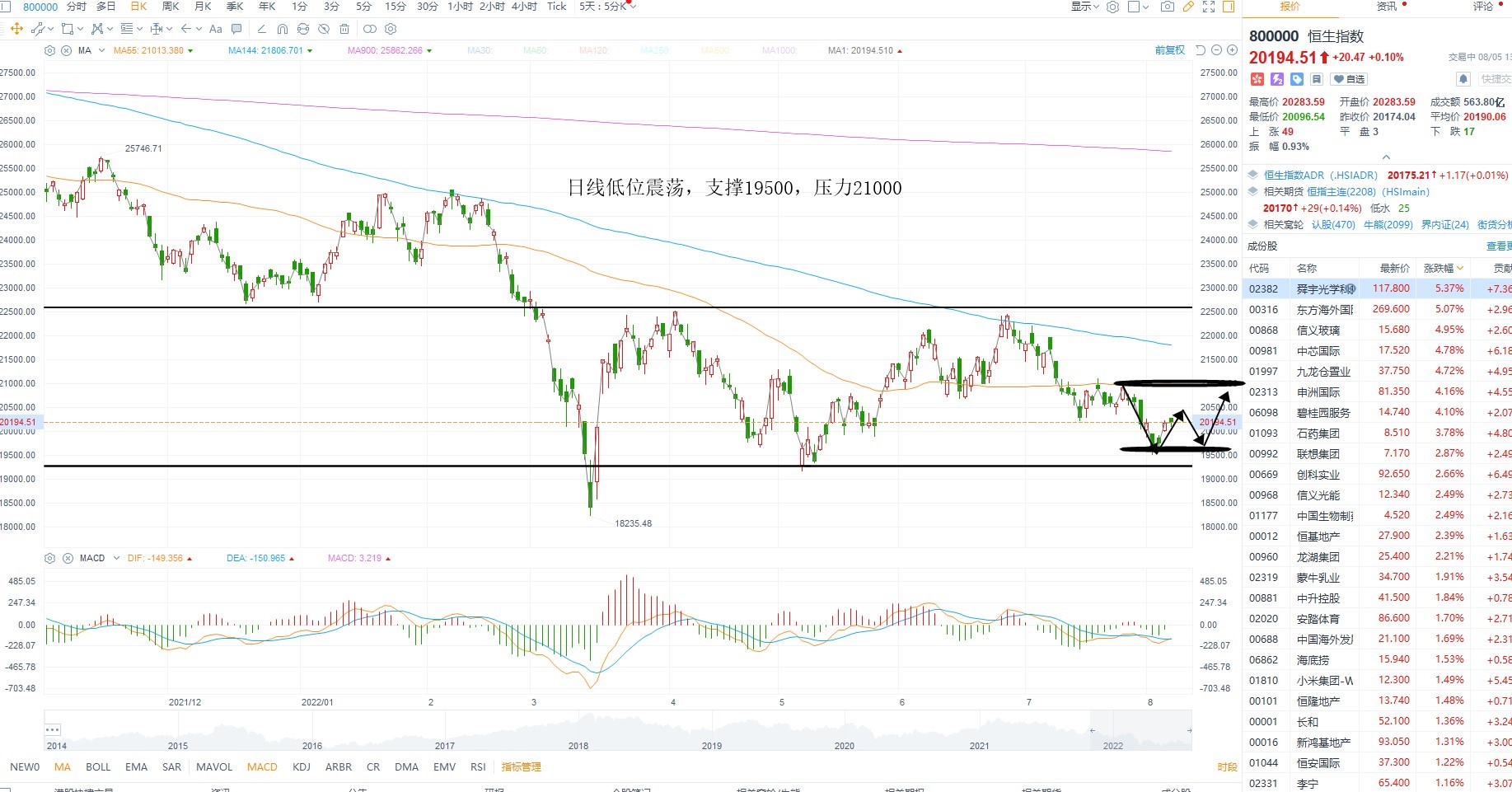Toggle hide-drawings eye icon in toolbar
The image size is (1512, 792).
click(x=324, y=29)
